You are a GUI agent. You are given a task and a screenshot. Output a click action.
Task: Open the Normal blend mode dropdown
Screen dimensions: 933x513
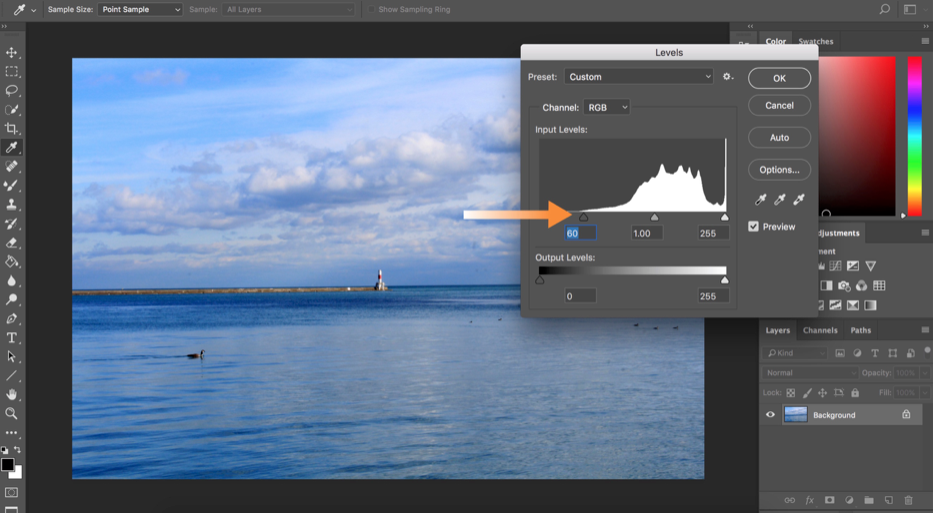[x=810, y=373]
